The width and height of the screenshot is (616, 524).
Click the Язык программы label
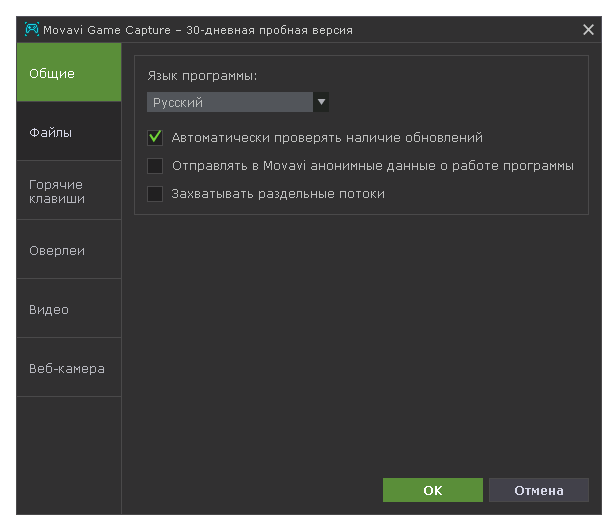pos(202,76)
